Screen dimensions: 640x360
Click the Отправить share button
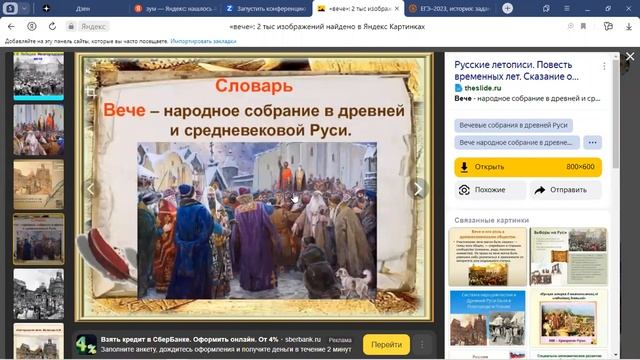[566, 190]
